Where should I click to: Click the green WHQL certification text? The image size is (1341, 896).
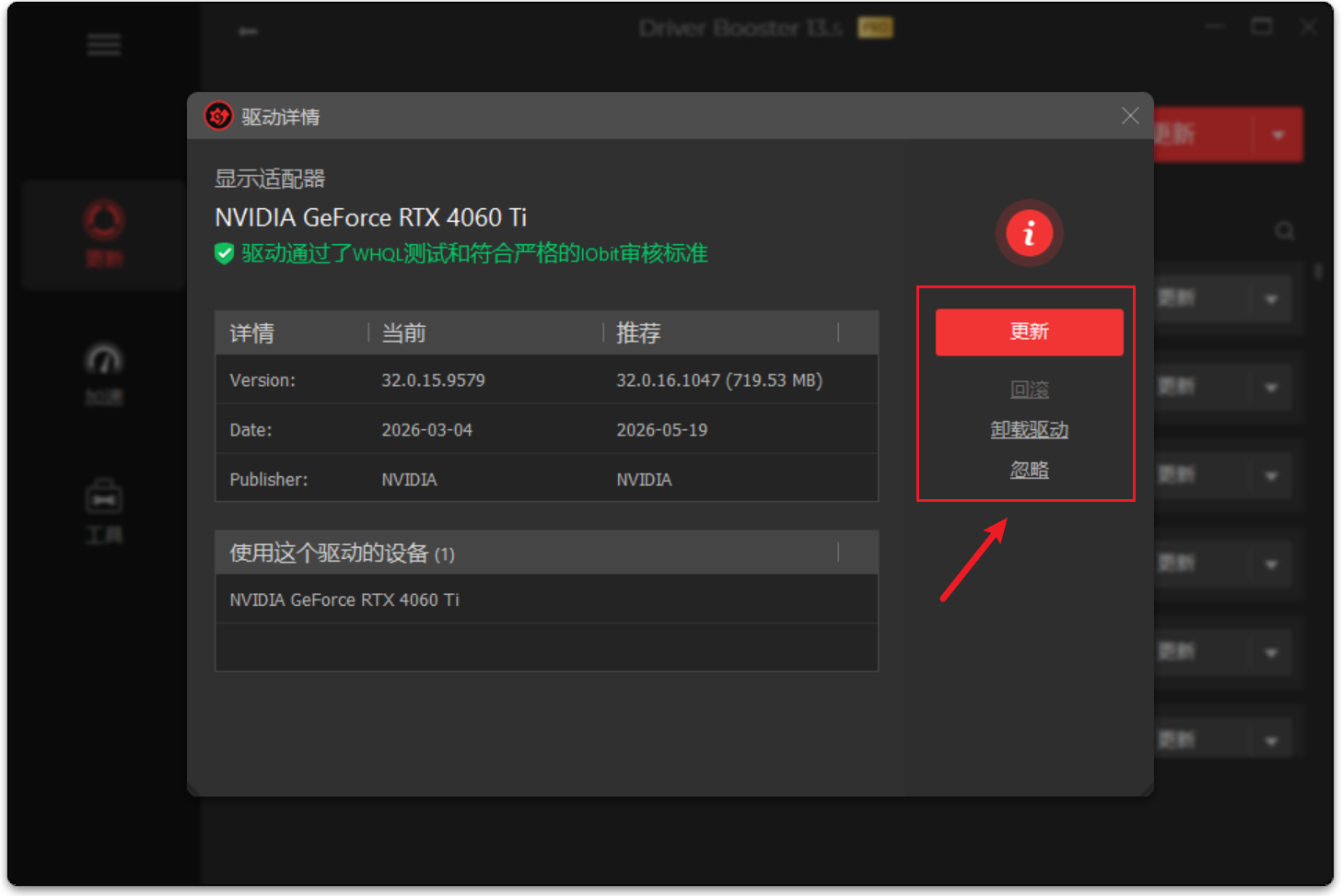point(474,253)
